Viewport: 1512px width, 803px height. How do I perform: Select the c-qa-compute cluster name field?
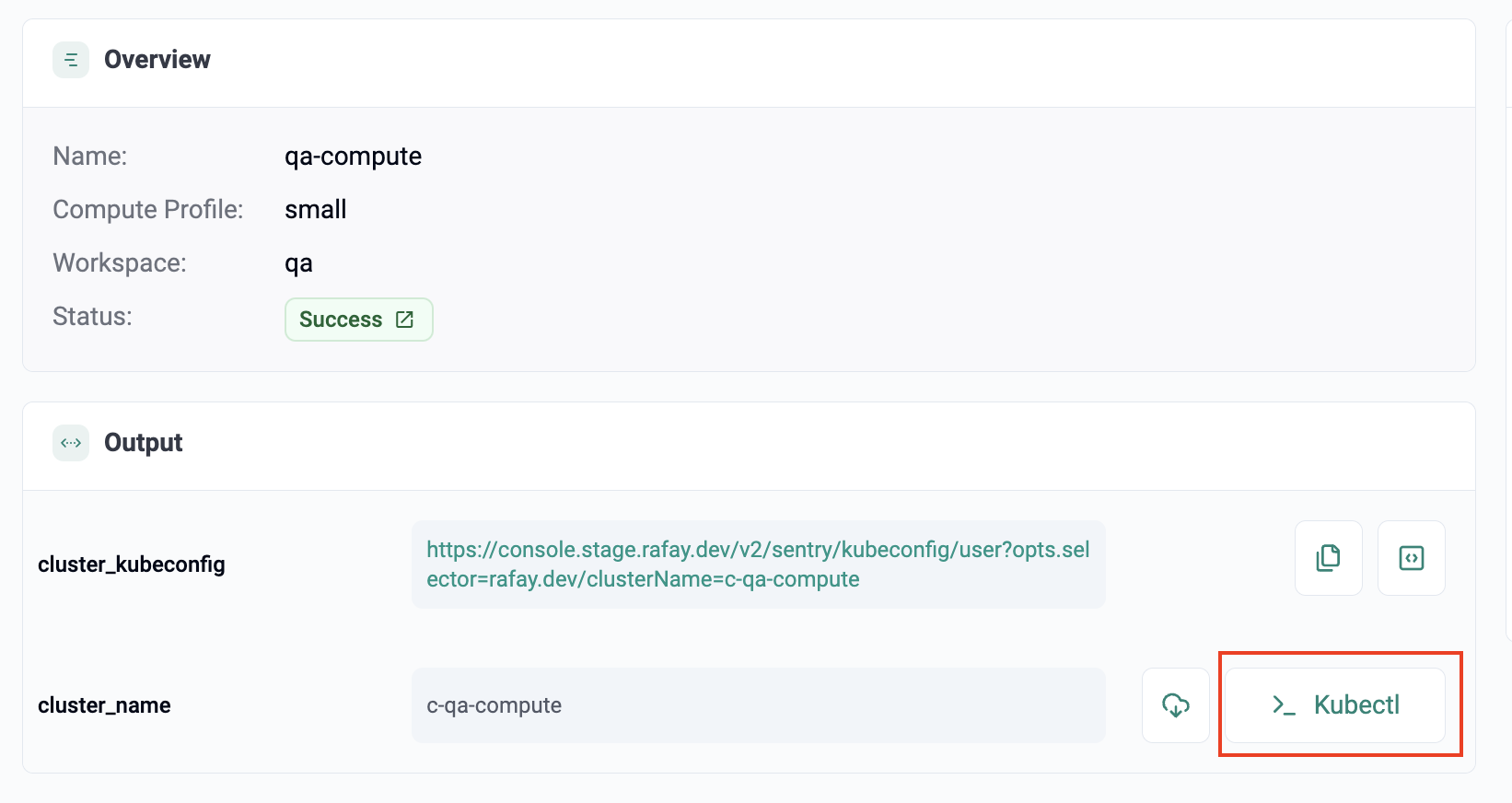click(758, 705)
